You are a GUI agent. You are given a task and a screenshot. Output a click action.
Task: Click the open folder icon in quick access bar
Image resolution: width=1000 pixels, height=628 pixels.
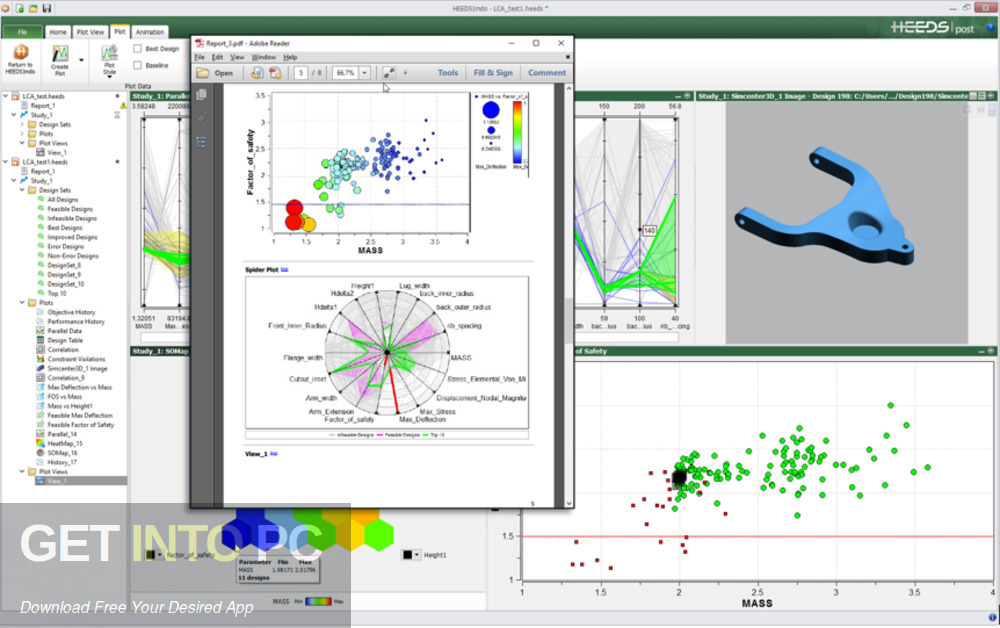(x=33, y=8)
